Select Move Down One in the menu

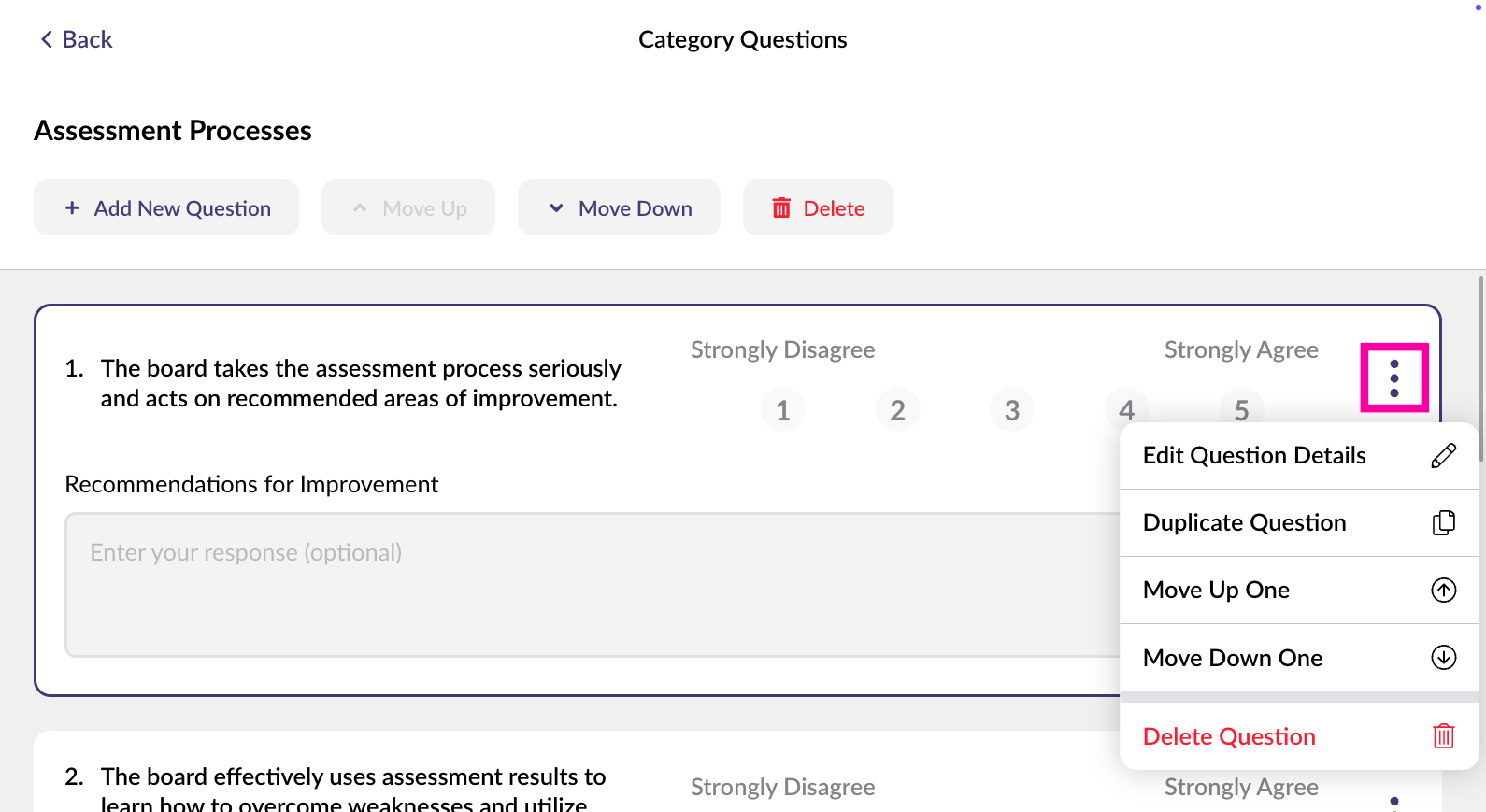point(1299,658)
